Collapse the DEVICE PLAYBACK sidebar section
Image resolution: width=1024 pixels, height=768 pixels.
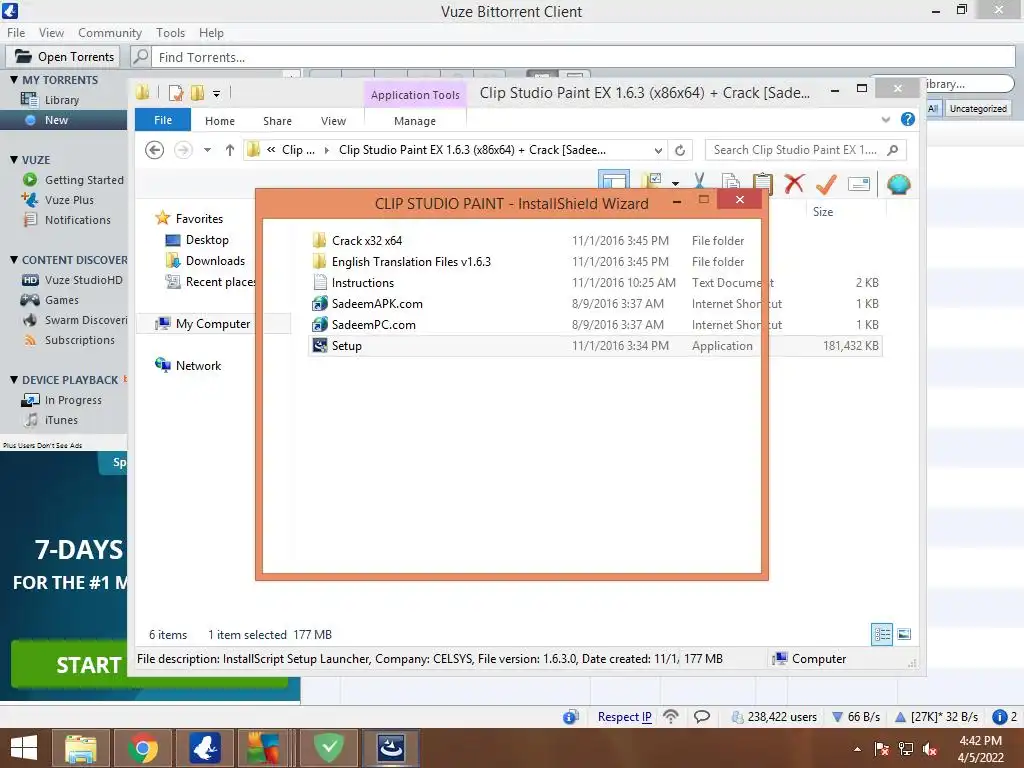click(x=14, y=379)
